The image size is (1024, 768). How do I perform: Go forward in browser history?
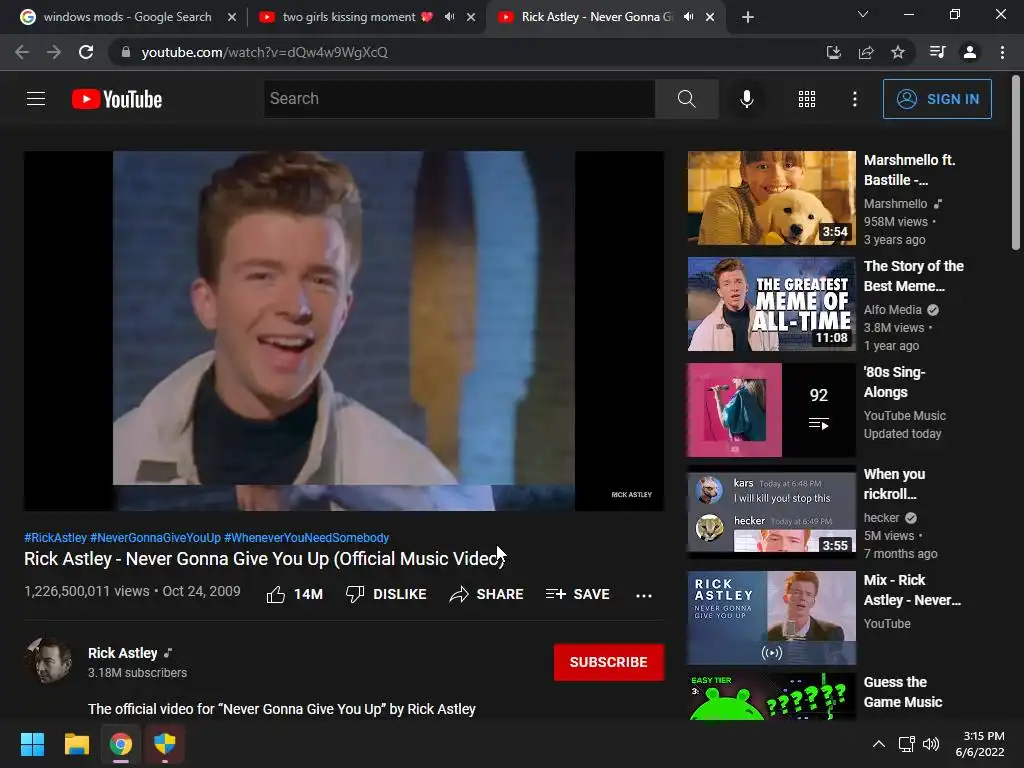[54, 52]
